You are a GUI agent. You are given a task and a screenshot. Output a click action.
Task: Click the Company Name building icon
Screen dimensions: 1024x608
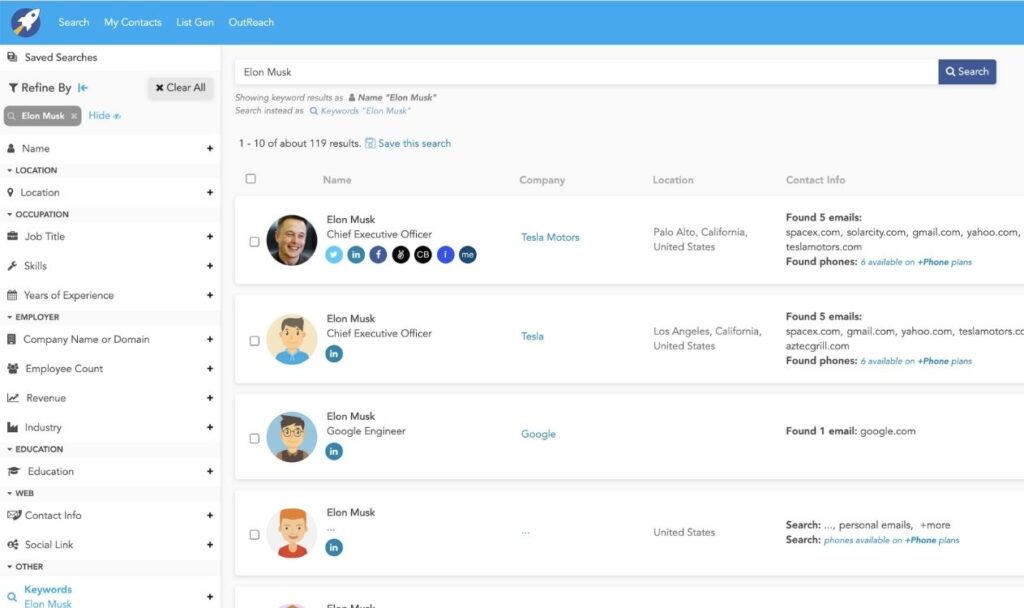[11, 339]
